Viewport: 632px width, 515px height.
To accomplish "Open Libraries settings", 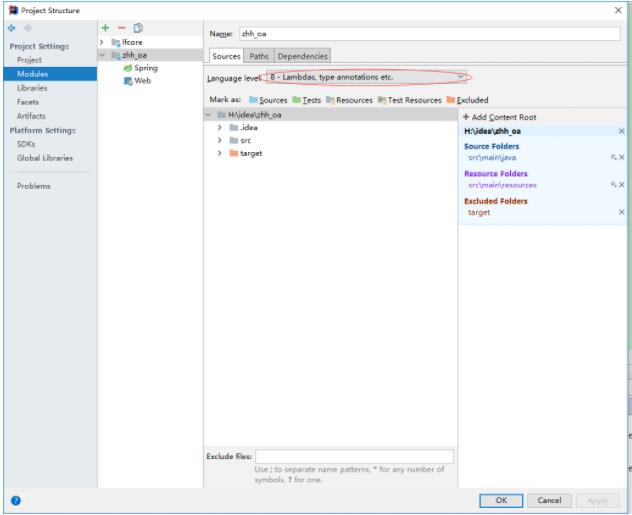I will [x=32, y=88].
